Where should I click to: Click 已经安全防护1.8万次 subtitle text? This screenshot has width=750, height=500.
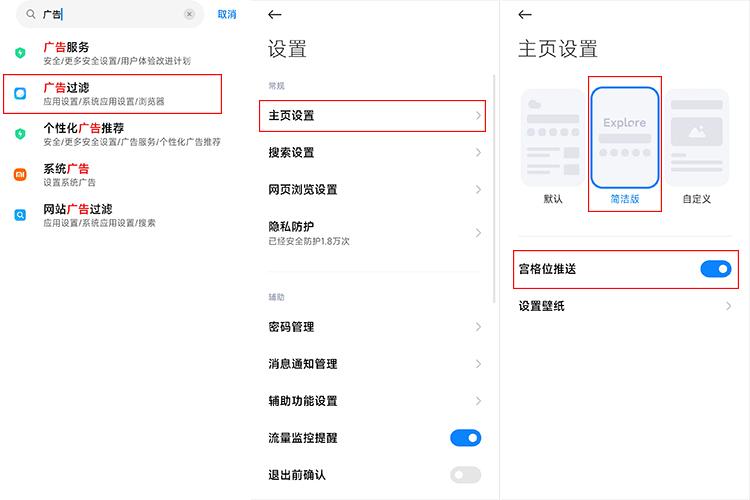click(x=309, y=241)
